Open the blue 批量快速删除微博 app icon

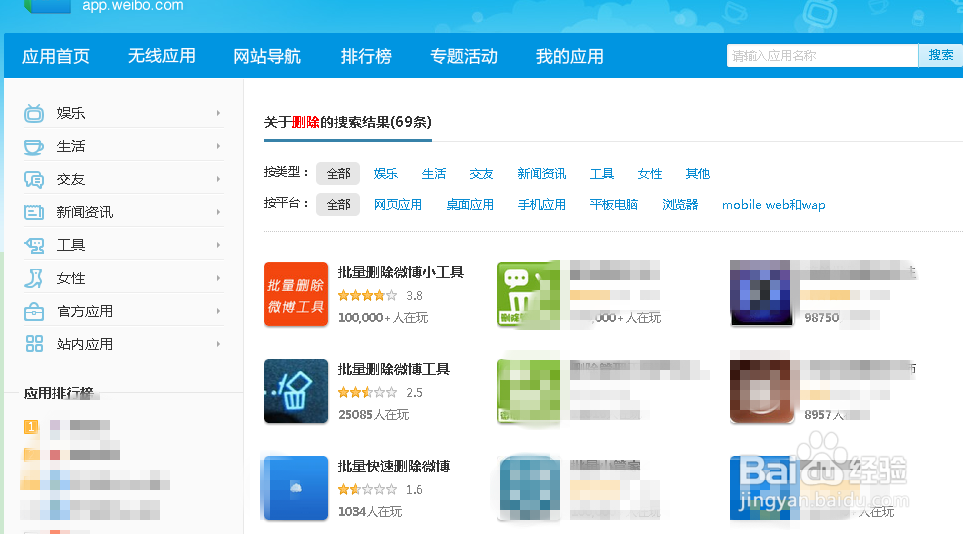[296, 489]
